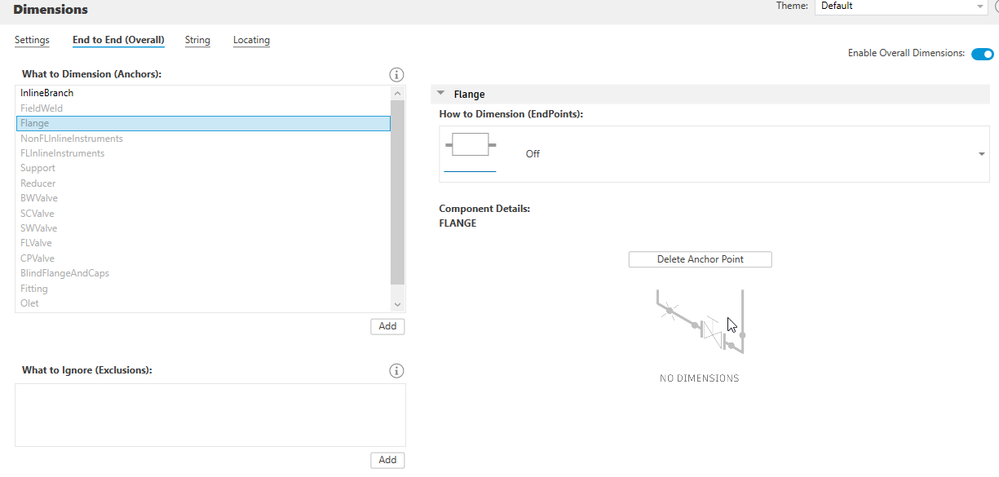Image resolution: width=999 pixels, height=477 pixels.
Task: Select Fitting in anchors list
Action: pyautogui.click(x=203, y=288)
